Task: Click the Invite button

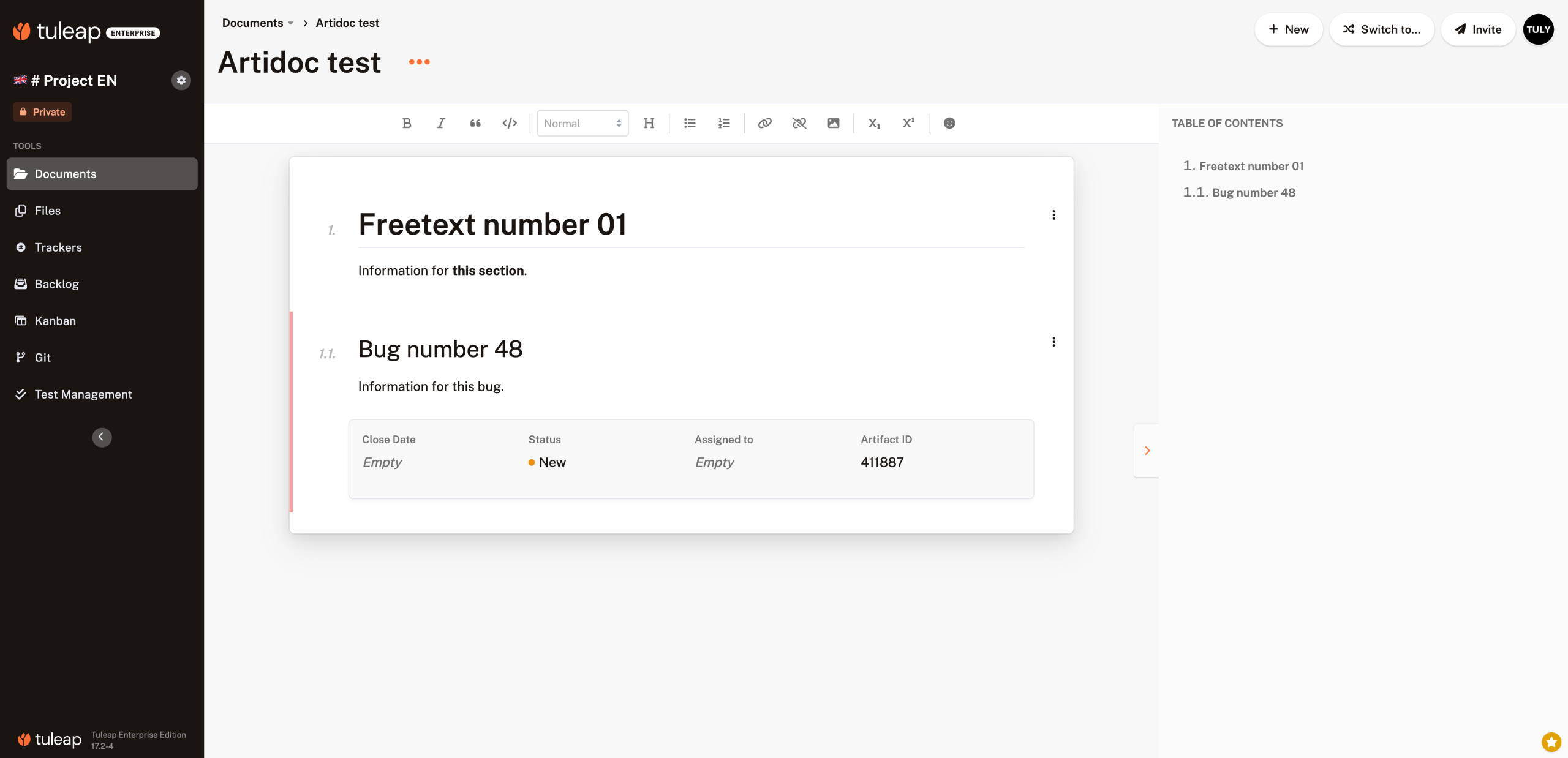Action: pos(1477,29)
